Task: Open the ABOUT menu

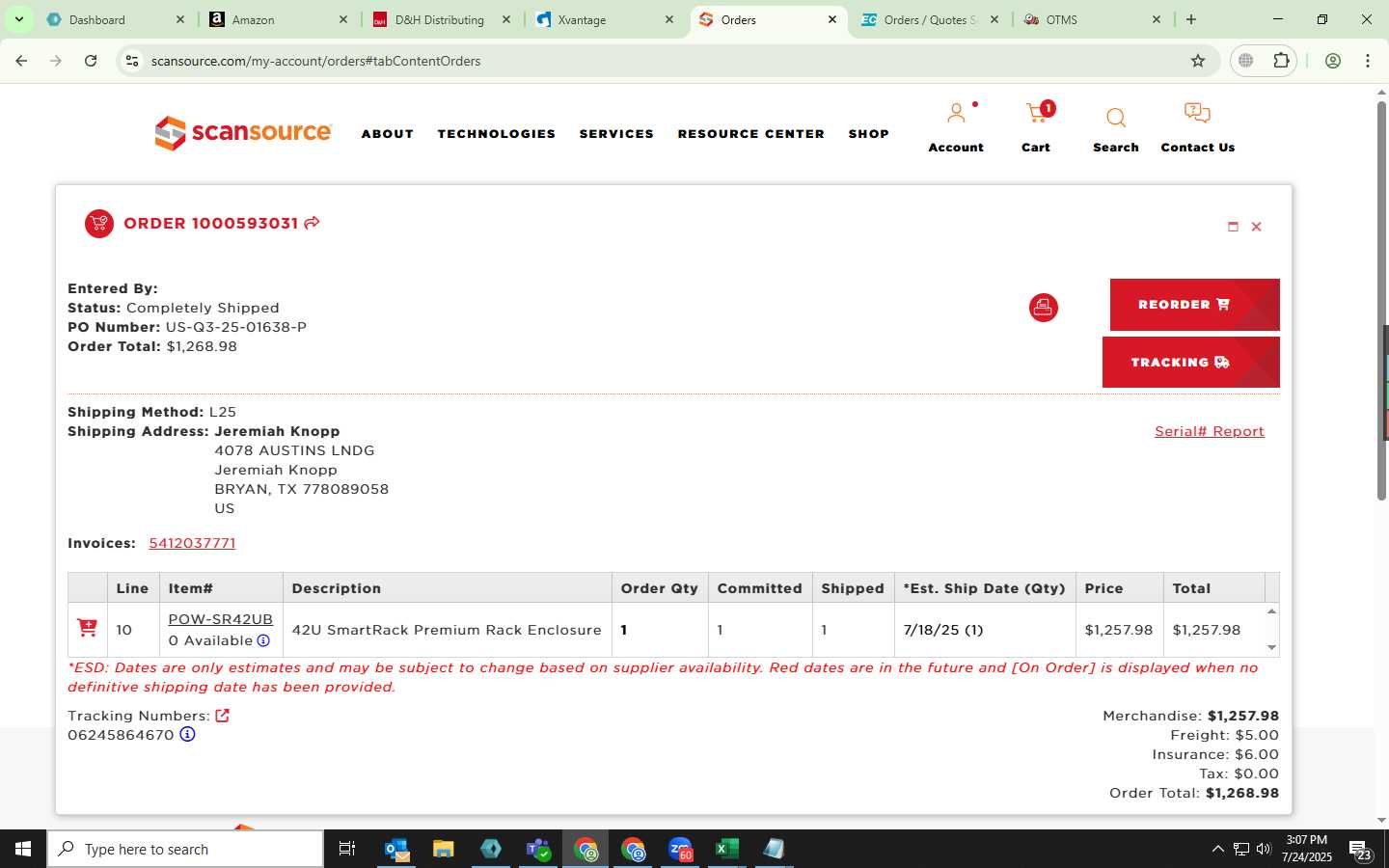Action: (x=388, y=134)
